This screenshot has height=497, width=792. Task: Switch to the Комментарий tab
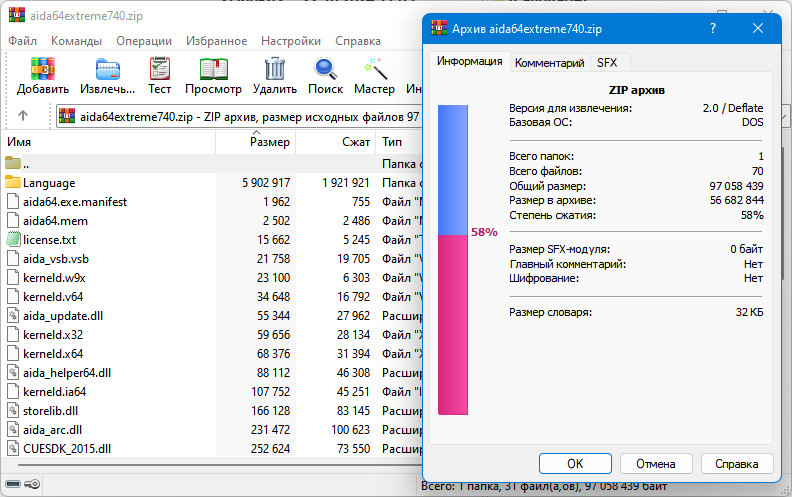point(549,63)
